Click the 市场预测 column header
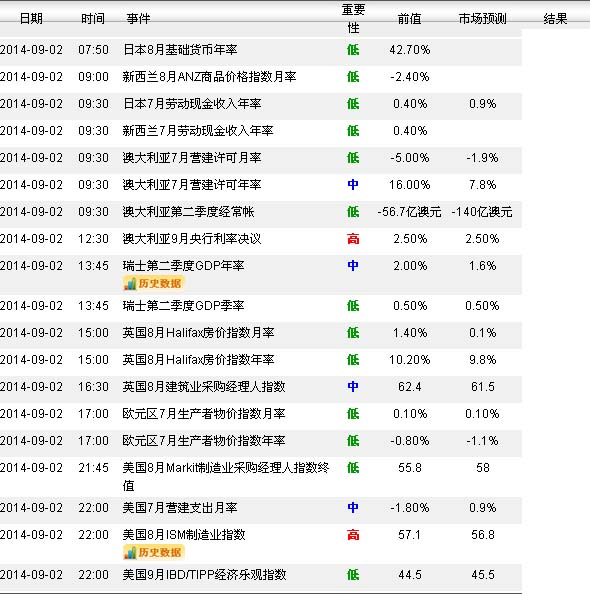This screenshot has height=596, width=590. point(482,18)
